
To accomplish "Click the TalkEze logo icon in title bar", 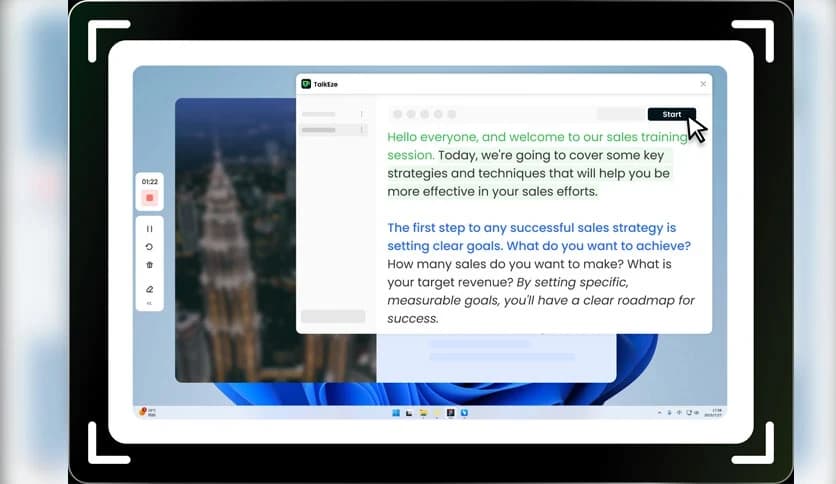I will [x=306, y=84].
